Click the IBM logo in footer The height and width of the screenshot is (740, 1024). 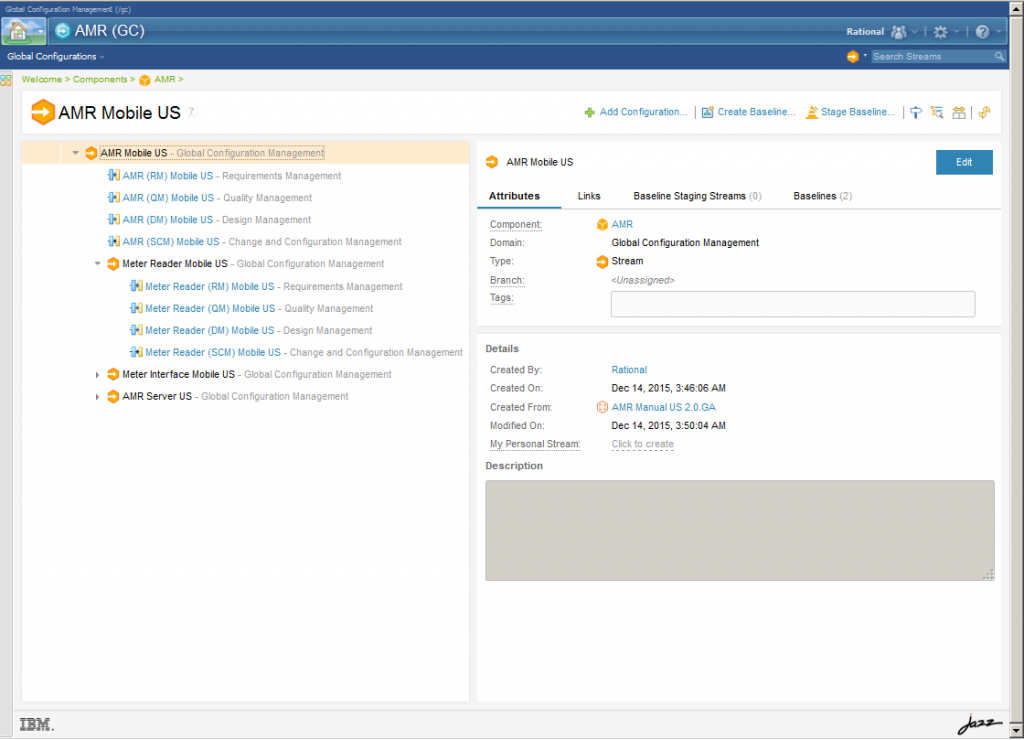tap(37, 724)
